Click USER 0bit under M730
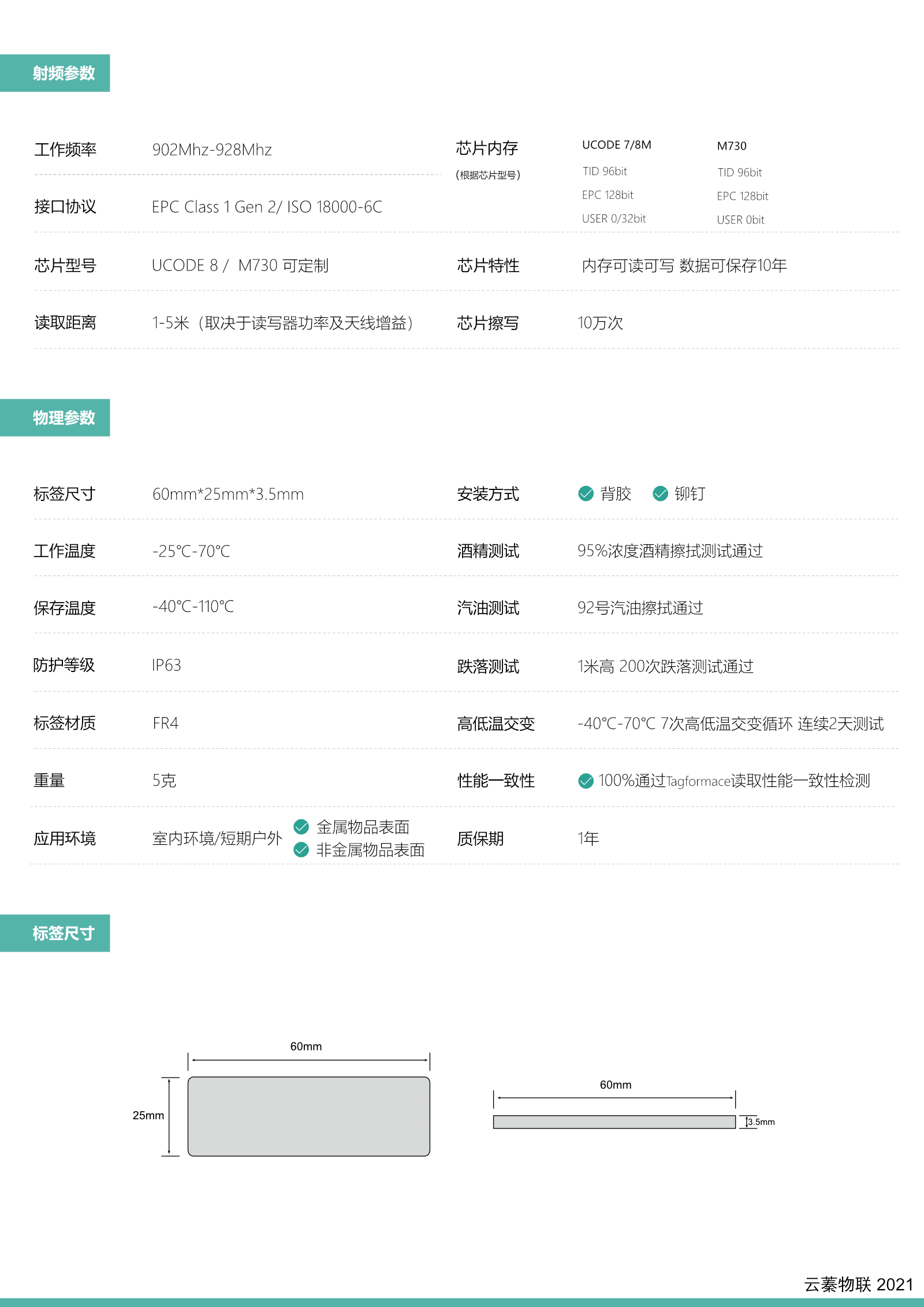The width and height of the screenshot is (924, 1307). (740, 220)
